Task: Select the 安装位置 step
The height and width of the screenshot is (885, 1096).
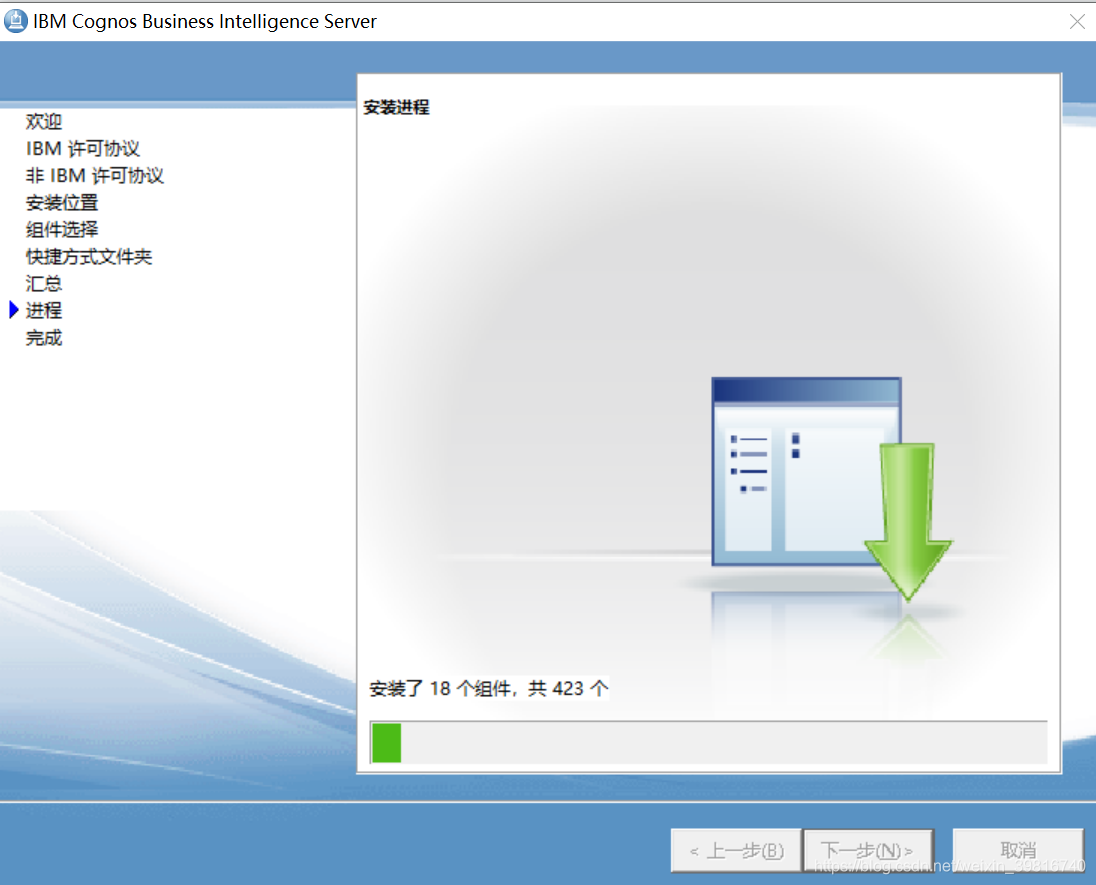Action: [x=62, y=203]
